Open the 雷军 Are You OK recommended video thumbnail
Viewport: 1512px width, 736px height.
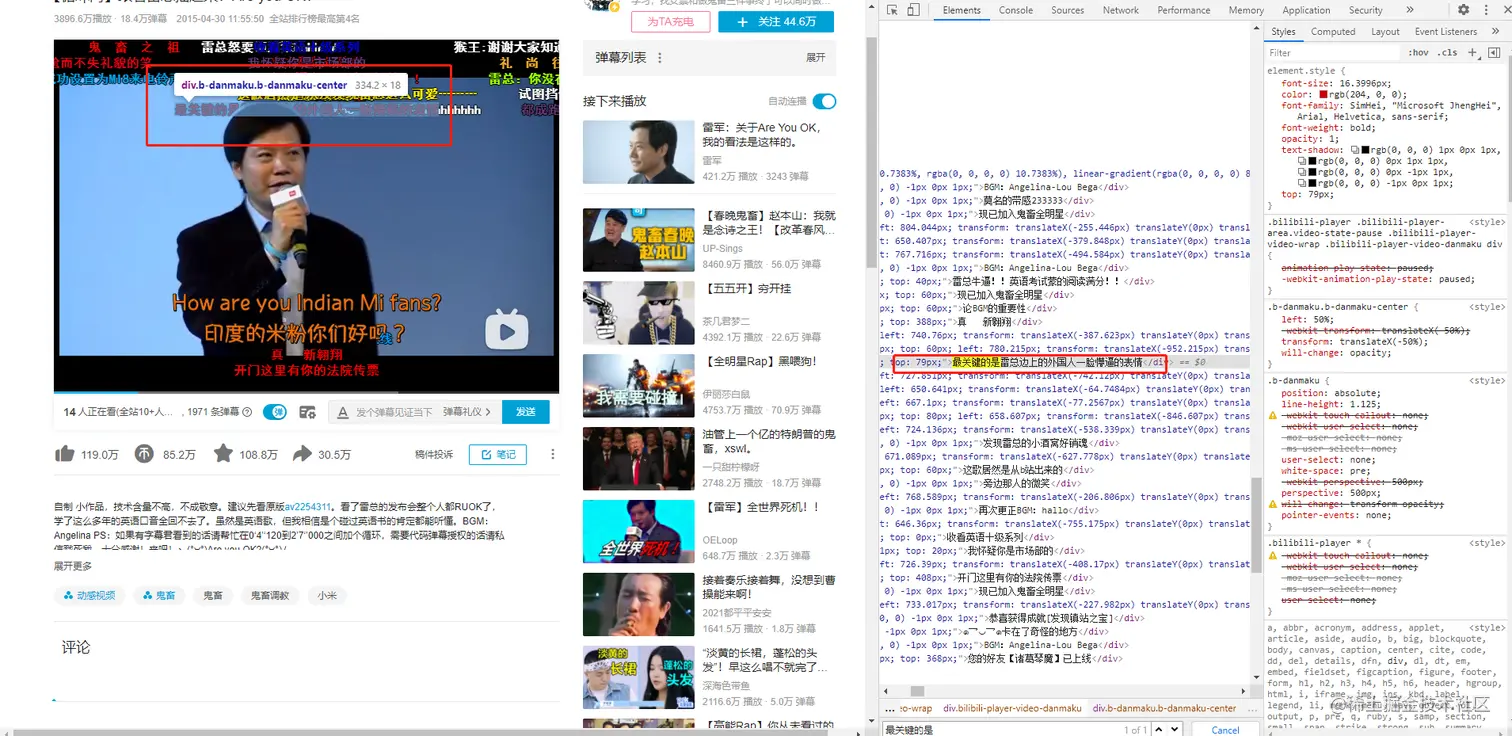pyautogui.click(x=638, y=151)
